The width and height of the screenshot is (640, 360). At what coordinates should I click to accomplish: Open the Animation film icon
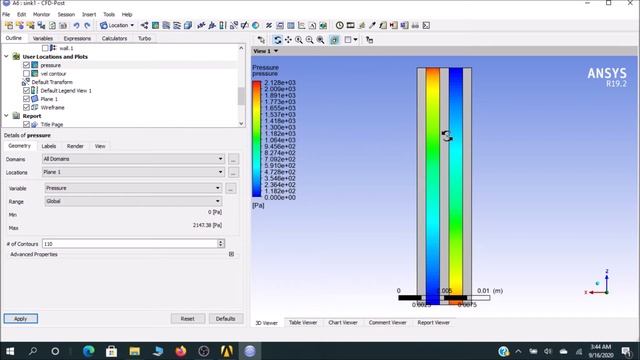tap(350, 25)
